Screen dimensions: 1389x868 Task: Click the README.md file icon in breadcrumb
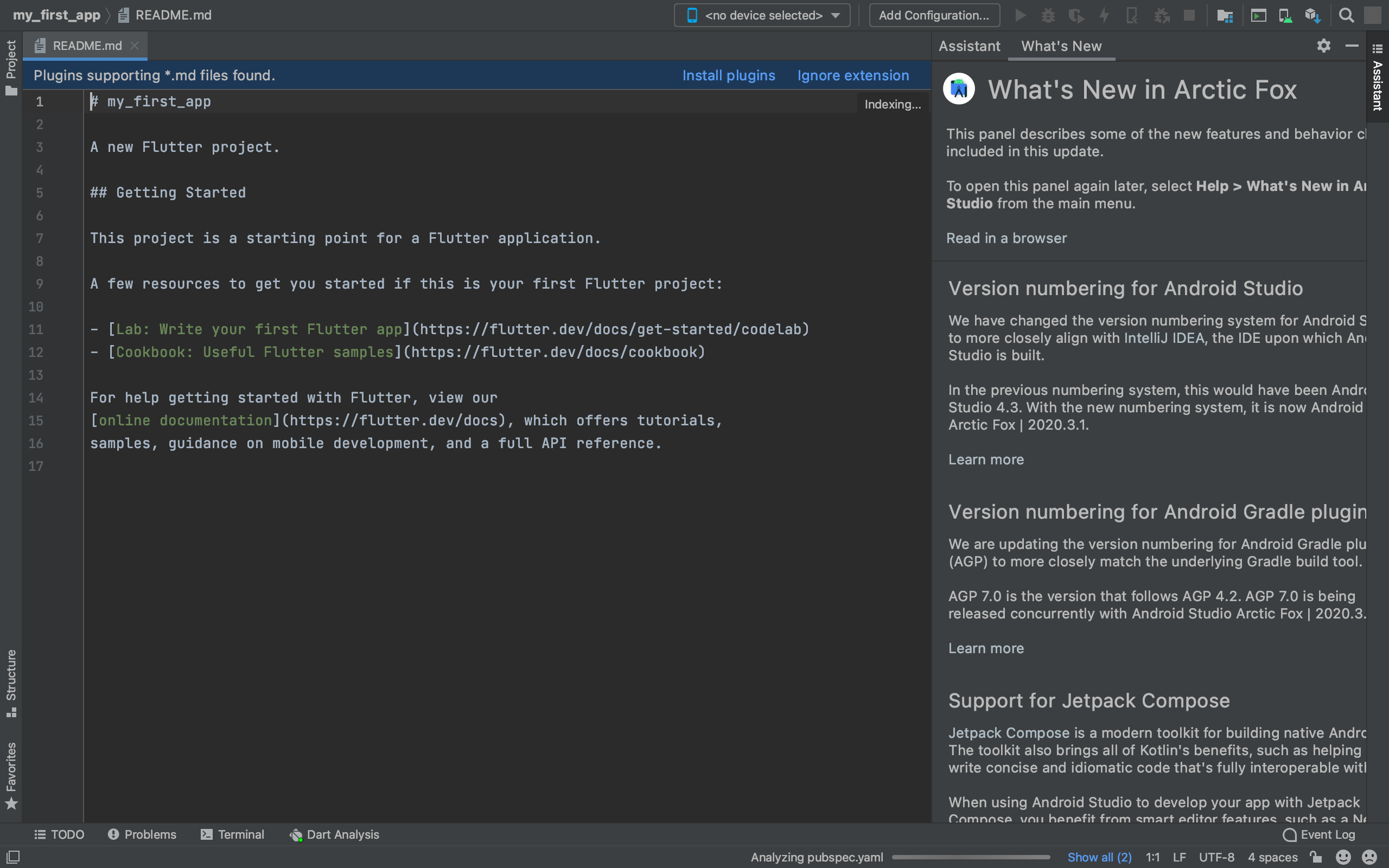[123, 16]
